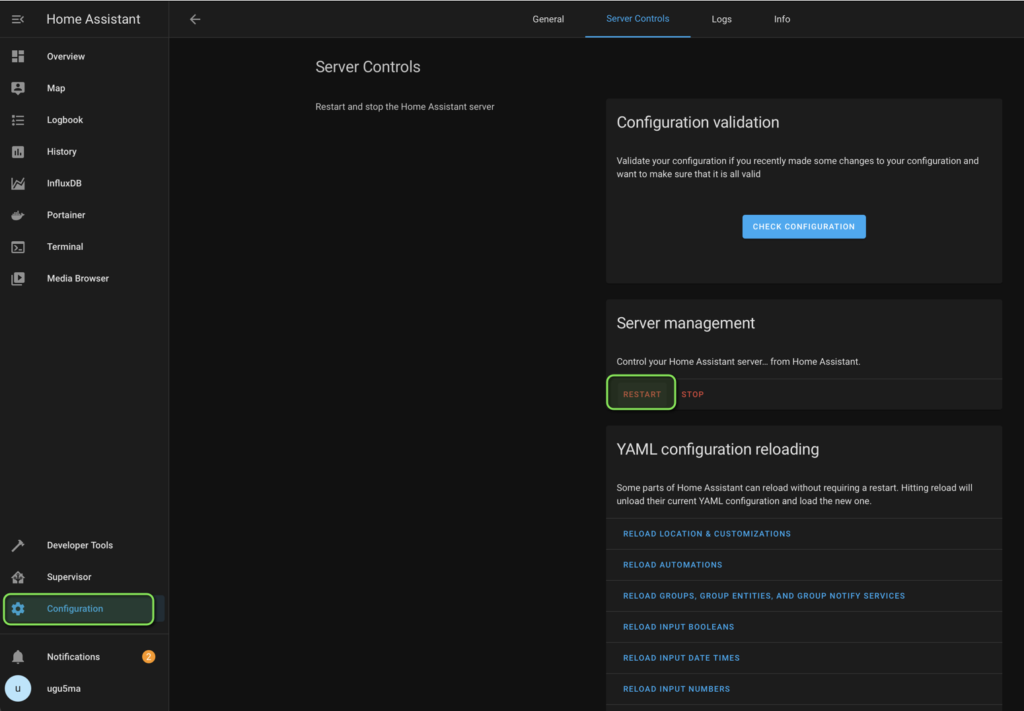Click the Notifications bell icon
Screen dimensions: 1024x711
pyautogui.click(x=18, y=657)
